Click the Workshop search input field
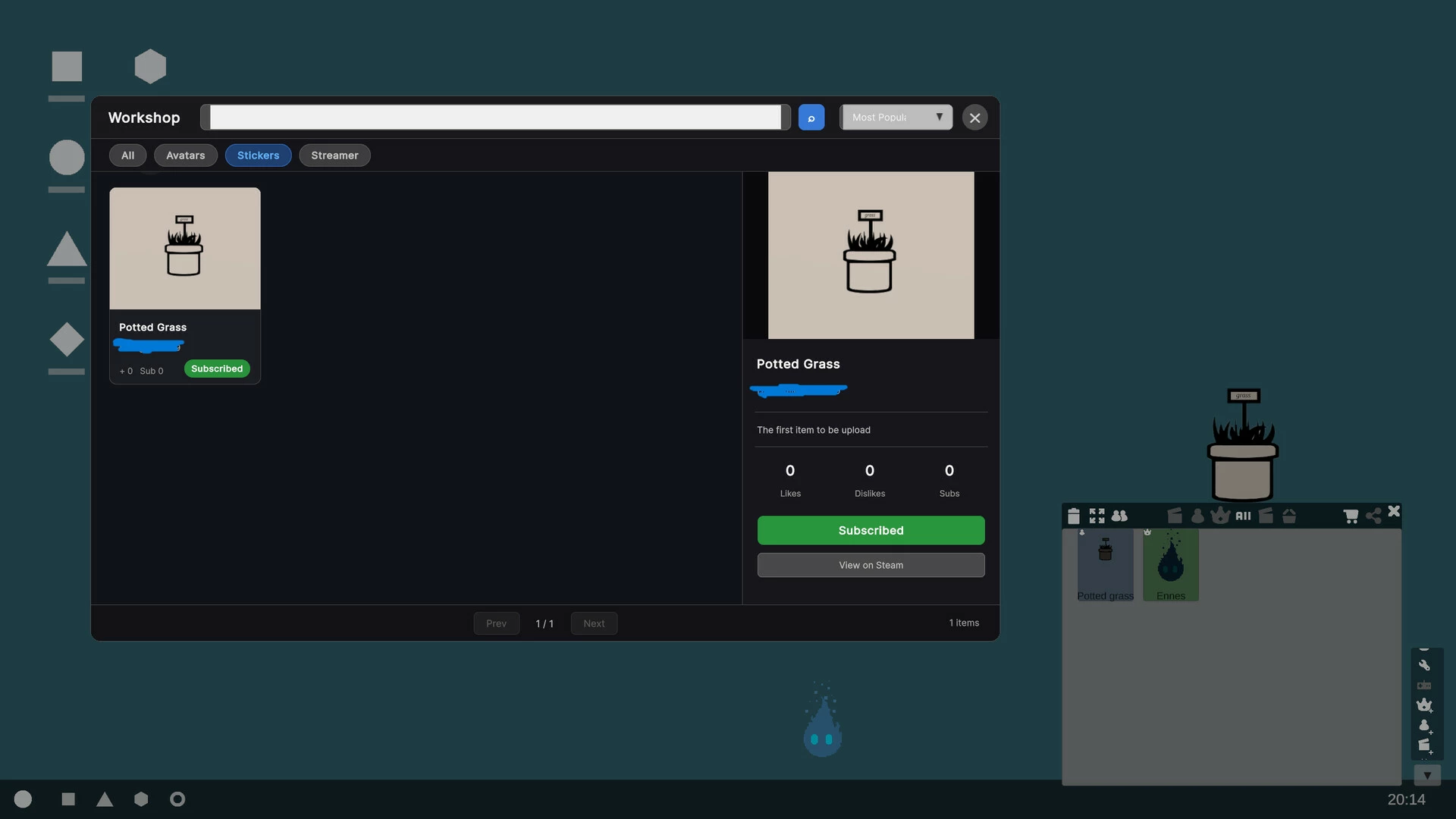1456x819 pixels. pos(495,118)
